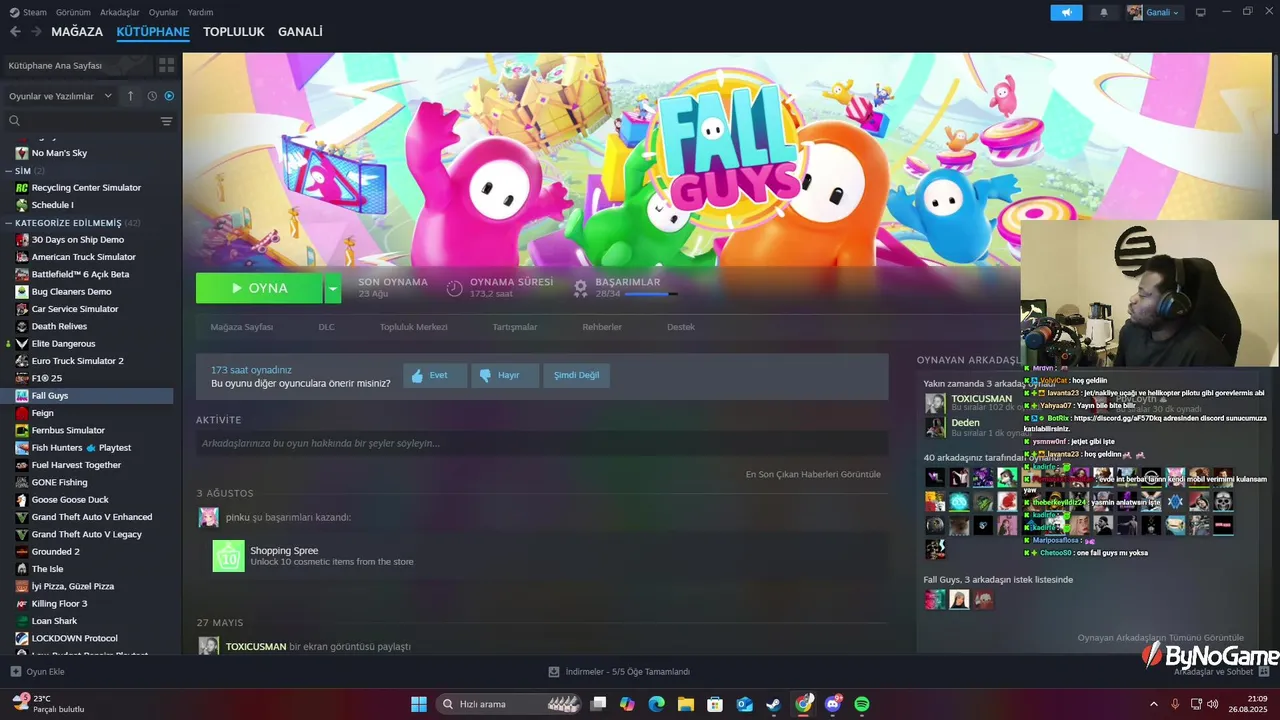The image size is (1280, 720).
Task: Sort library using the up arrow icon
Action: pyautogui.click(x=130, y=96)
